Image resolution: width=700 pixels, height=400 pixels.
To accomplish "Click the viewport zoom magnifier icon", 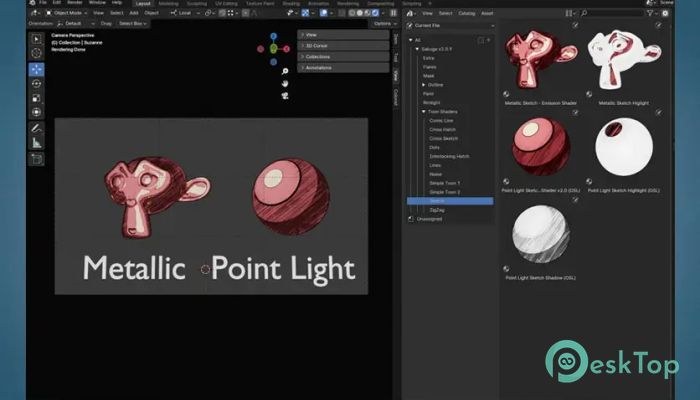I will pos(285,71).
